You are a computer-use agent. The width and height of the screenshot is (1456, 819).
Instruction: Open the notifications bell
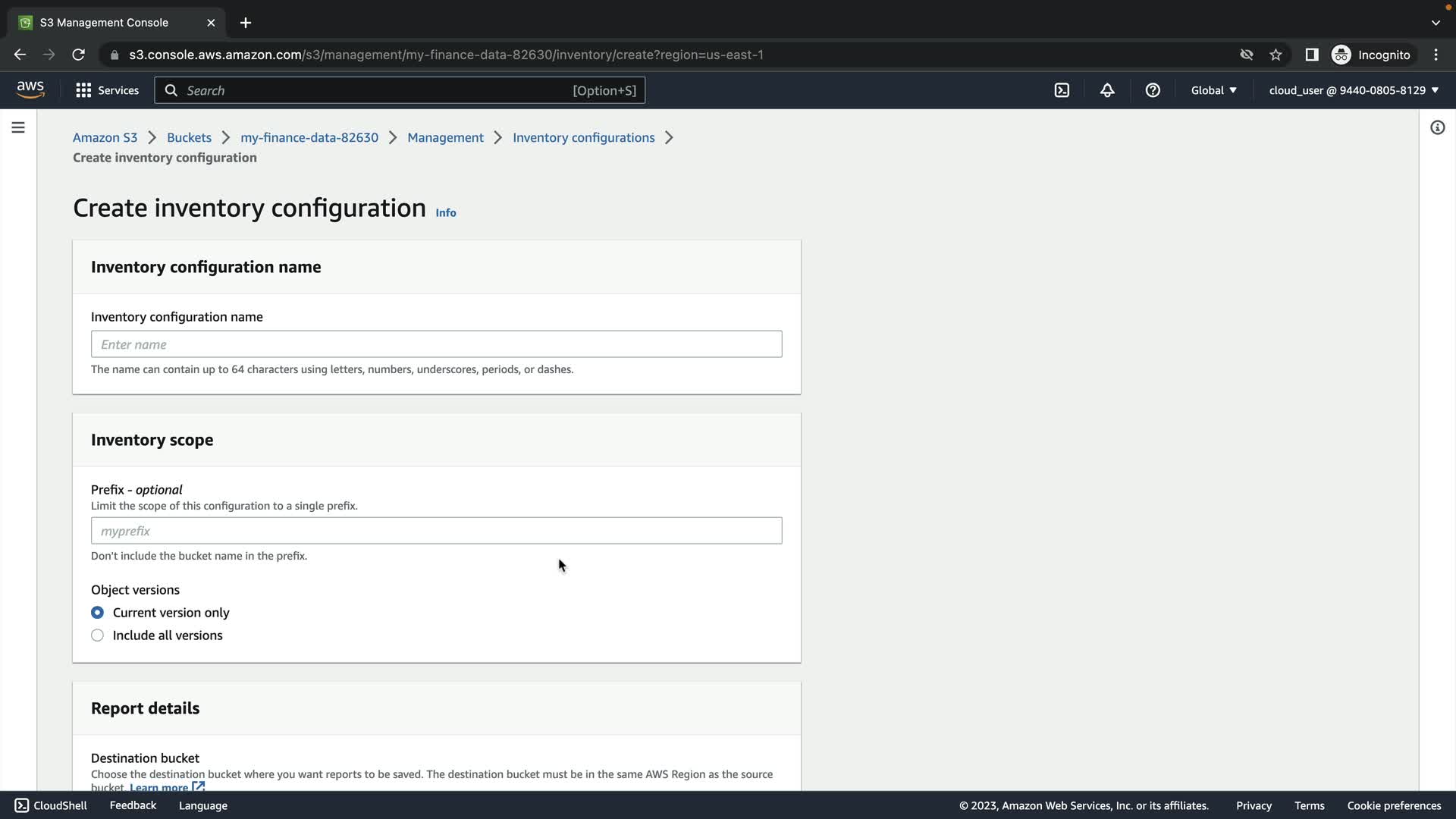click(x=1107, y=90)
